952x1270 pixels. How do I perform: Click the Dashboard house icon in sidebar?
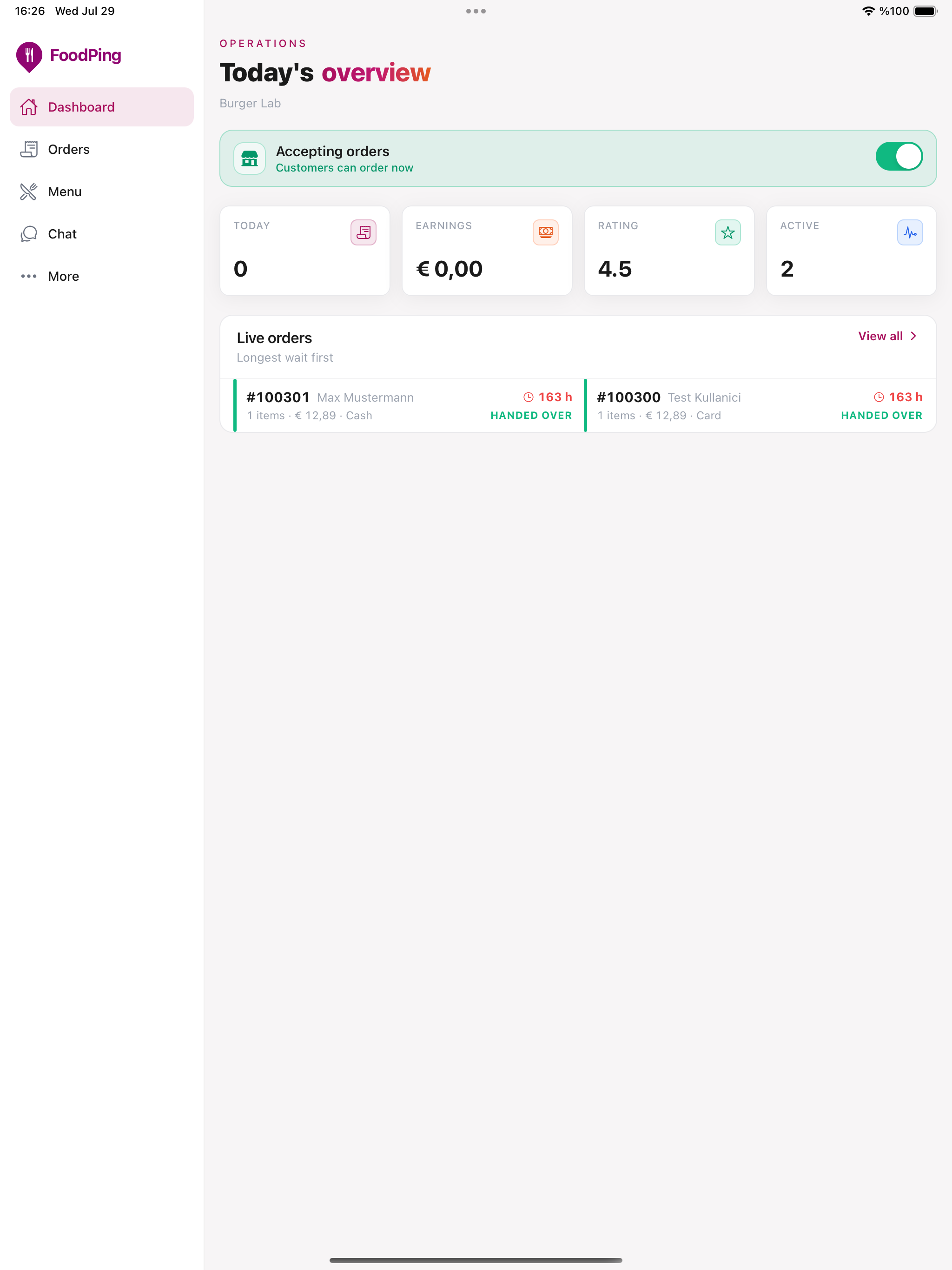point(29,107)
